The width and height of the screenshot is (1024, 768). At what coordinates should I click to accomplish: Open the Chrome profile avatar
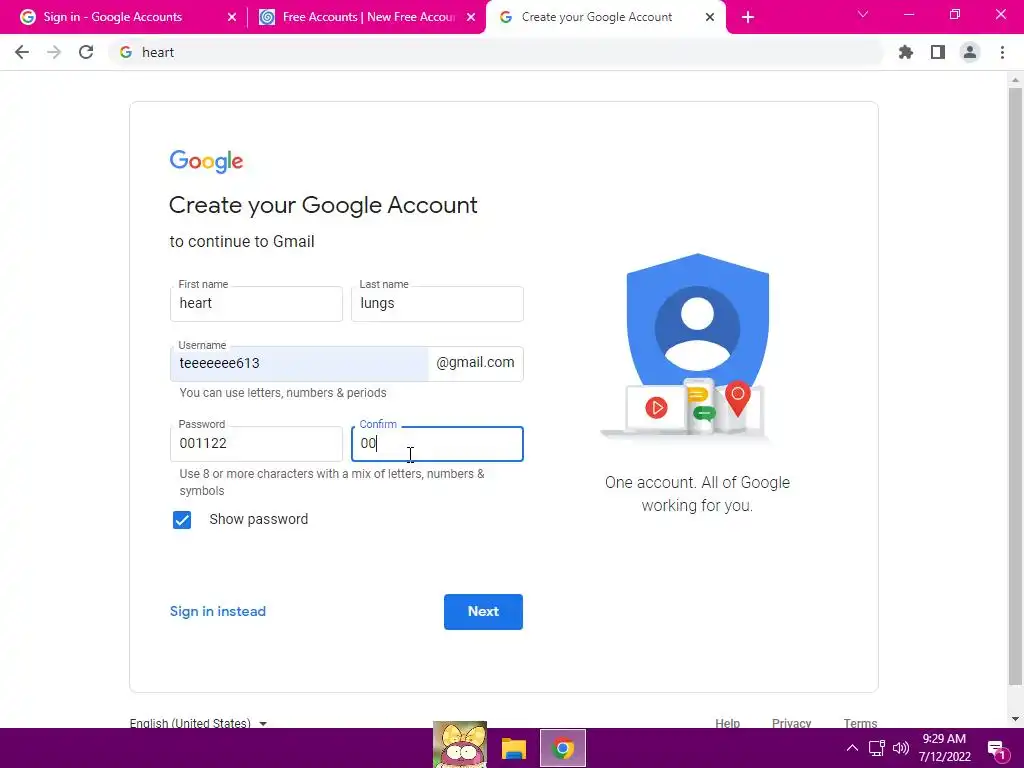970,52
